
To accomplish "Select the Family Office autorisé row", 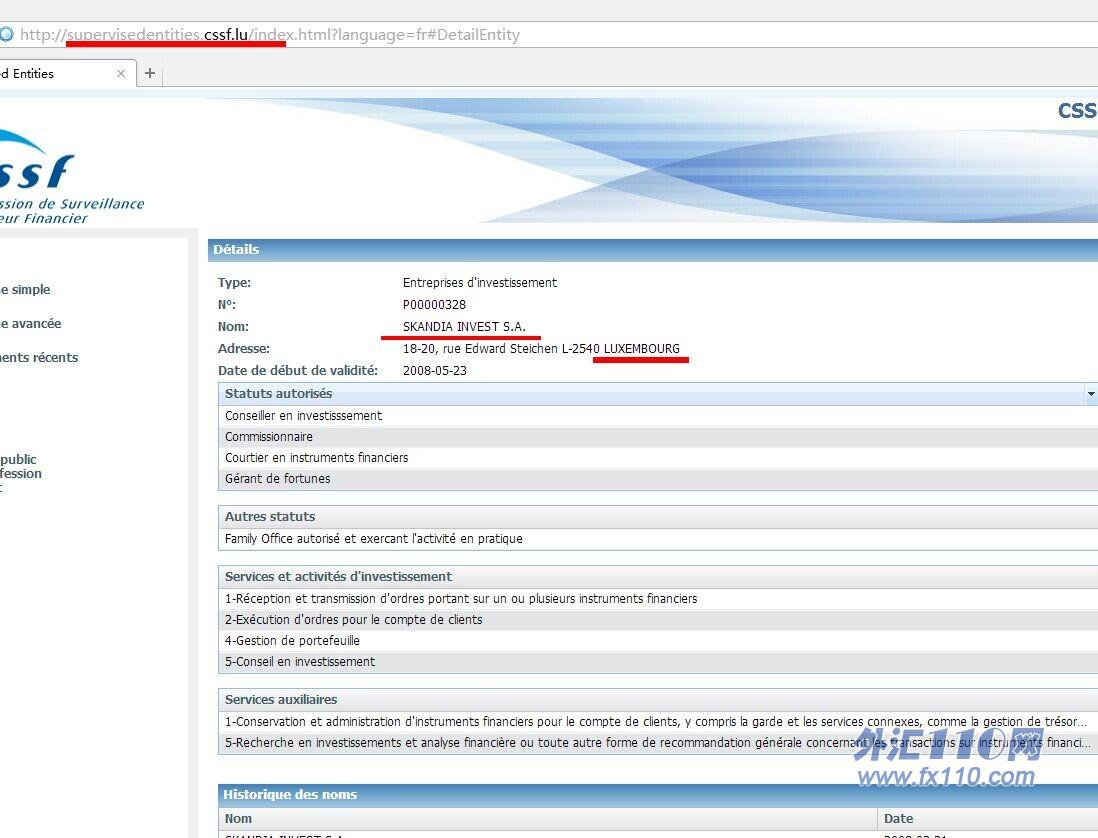I will (658, 538).
